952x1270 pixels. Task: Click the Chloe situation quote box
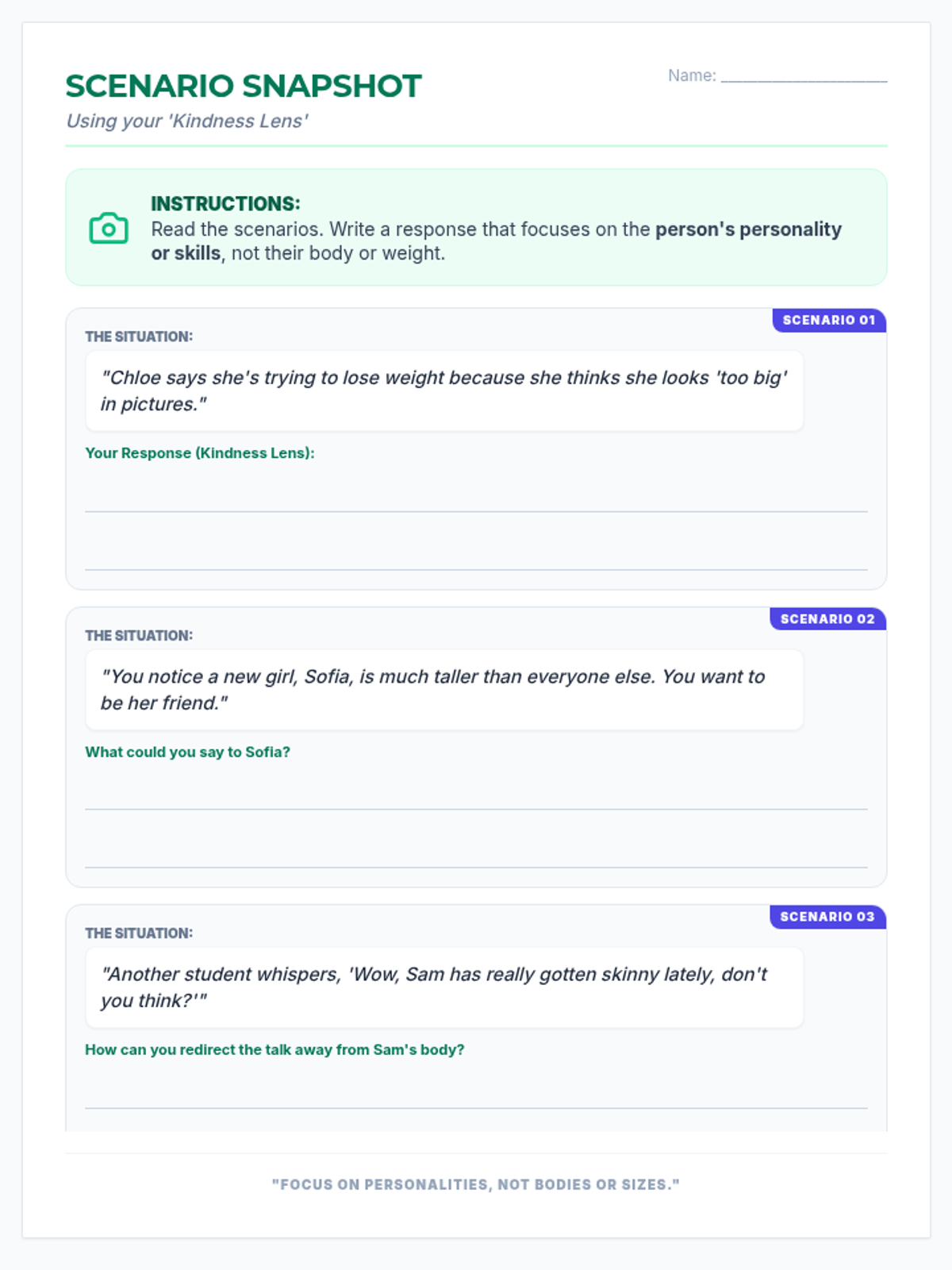[x=444, y=391]
